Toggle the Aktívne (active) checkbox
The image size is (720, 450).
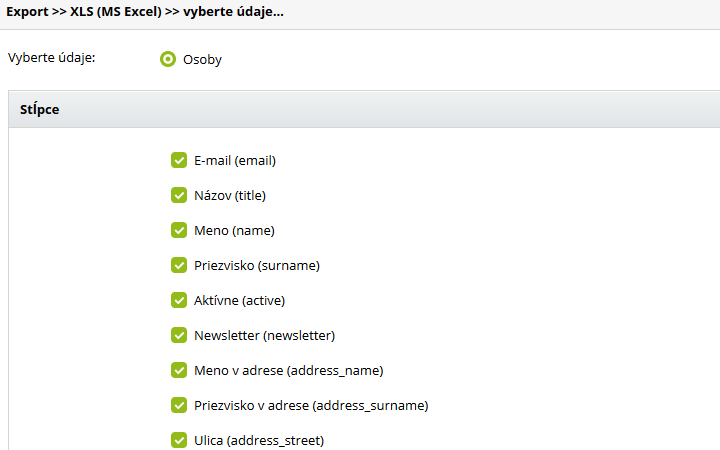pyautogui.click(x=179, y=300)
